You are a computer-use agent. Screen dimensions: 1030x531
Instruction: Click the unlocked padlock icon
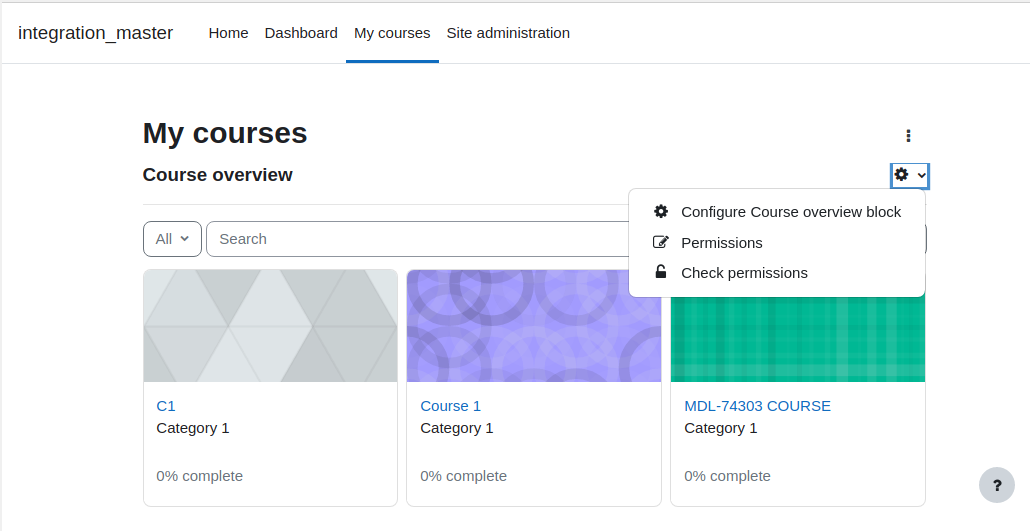(661, 271)
